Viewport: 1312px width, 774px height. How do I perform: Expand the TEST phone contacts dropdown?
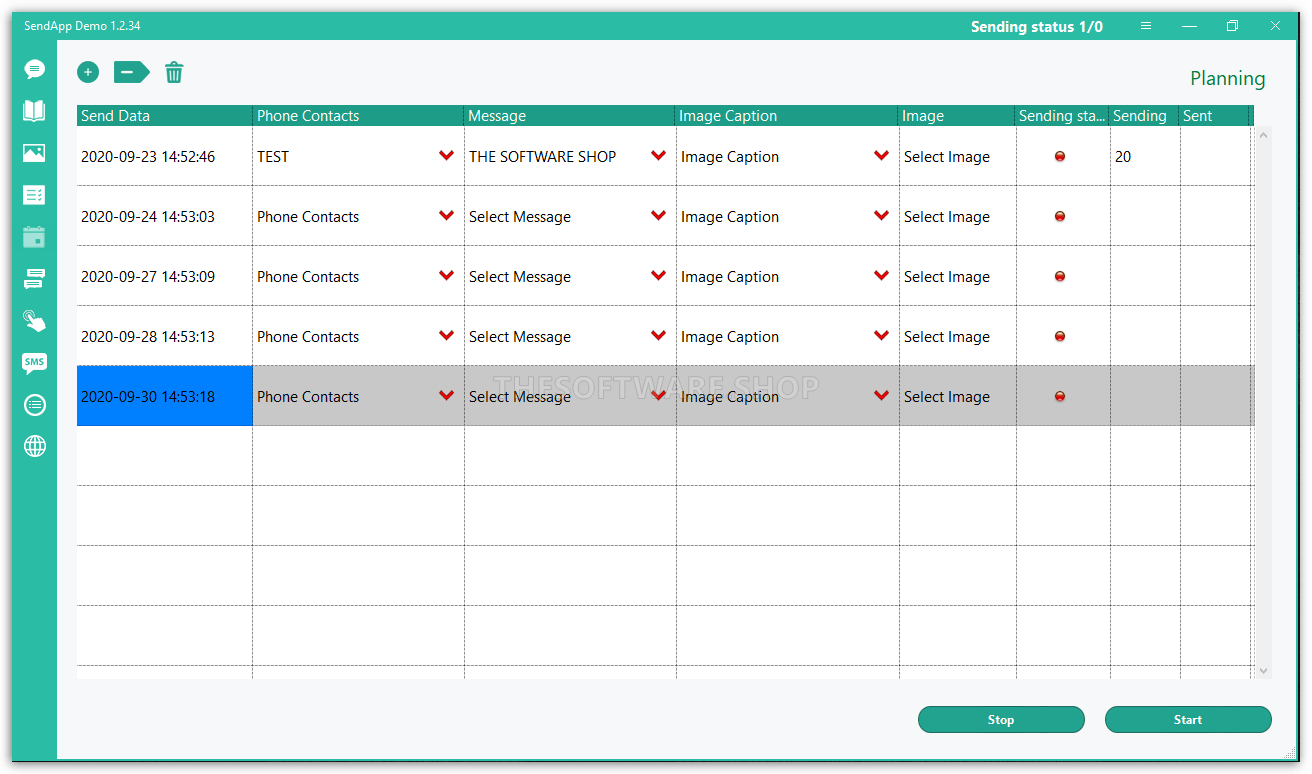tap(446, 156)
